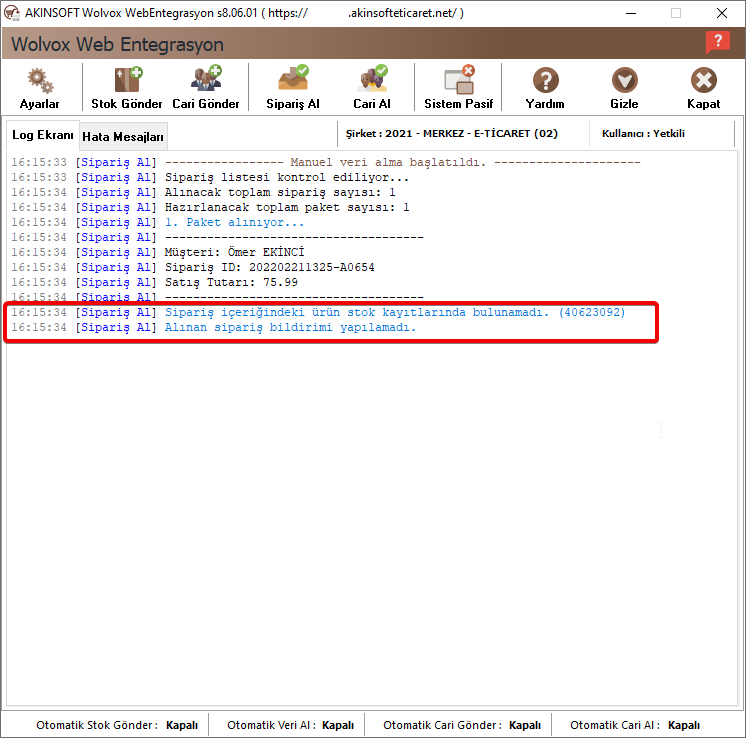Minimize the Wolvox WebEntegrasyon window

[631, 13]
